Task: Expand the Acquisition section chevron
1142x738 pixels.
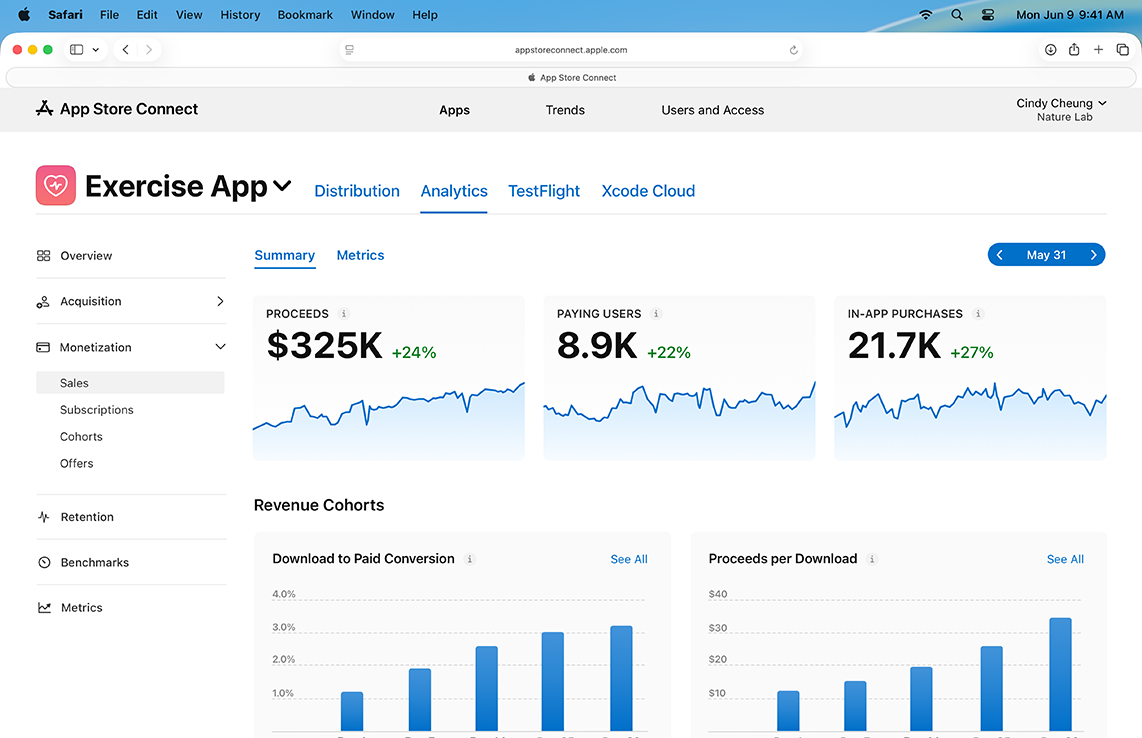Action: tap(219, 301)
